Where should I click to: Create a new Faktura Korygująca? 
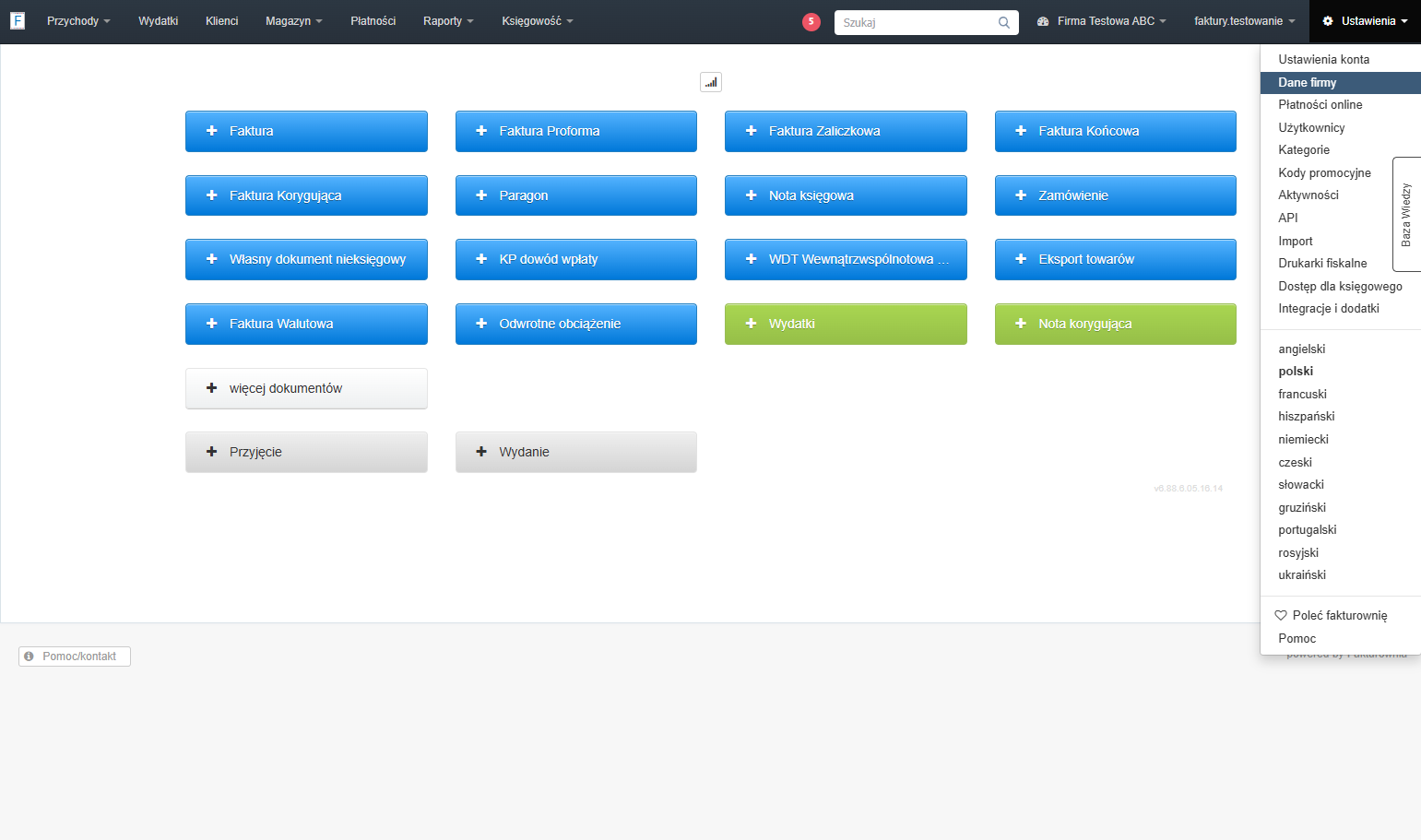tap(306, 195)
